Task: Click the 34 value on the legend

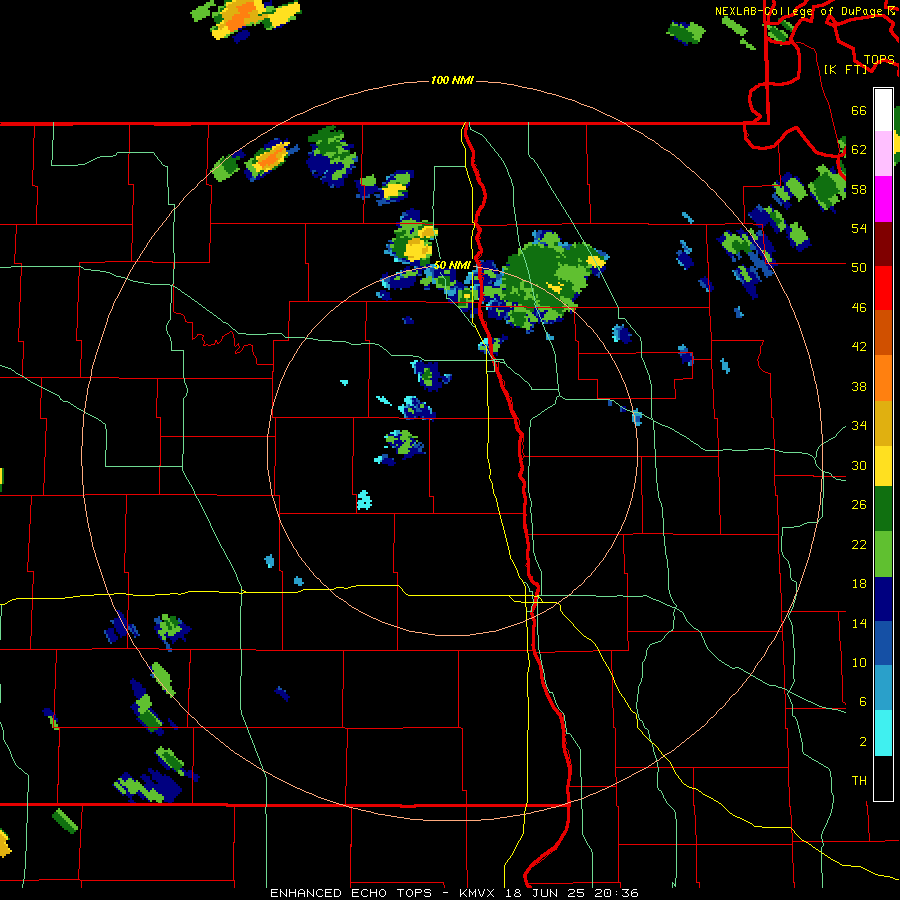Action: click(x=859, y=426)
